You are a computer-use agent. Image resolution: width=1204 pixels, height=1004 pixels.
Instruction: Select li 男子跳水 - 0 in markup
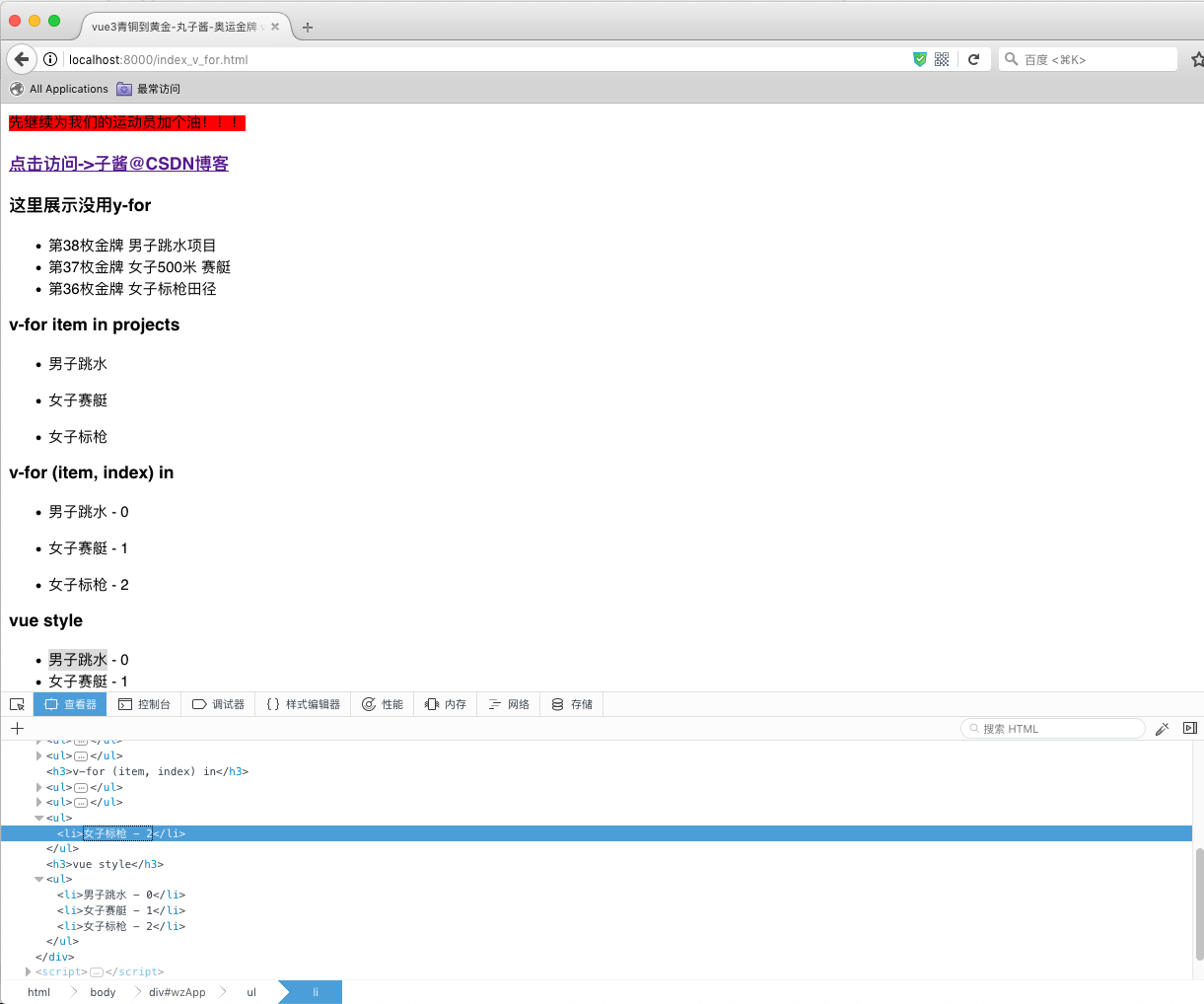[x=121, y=895]
